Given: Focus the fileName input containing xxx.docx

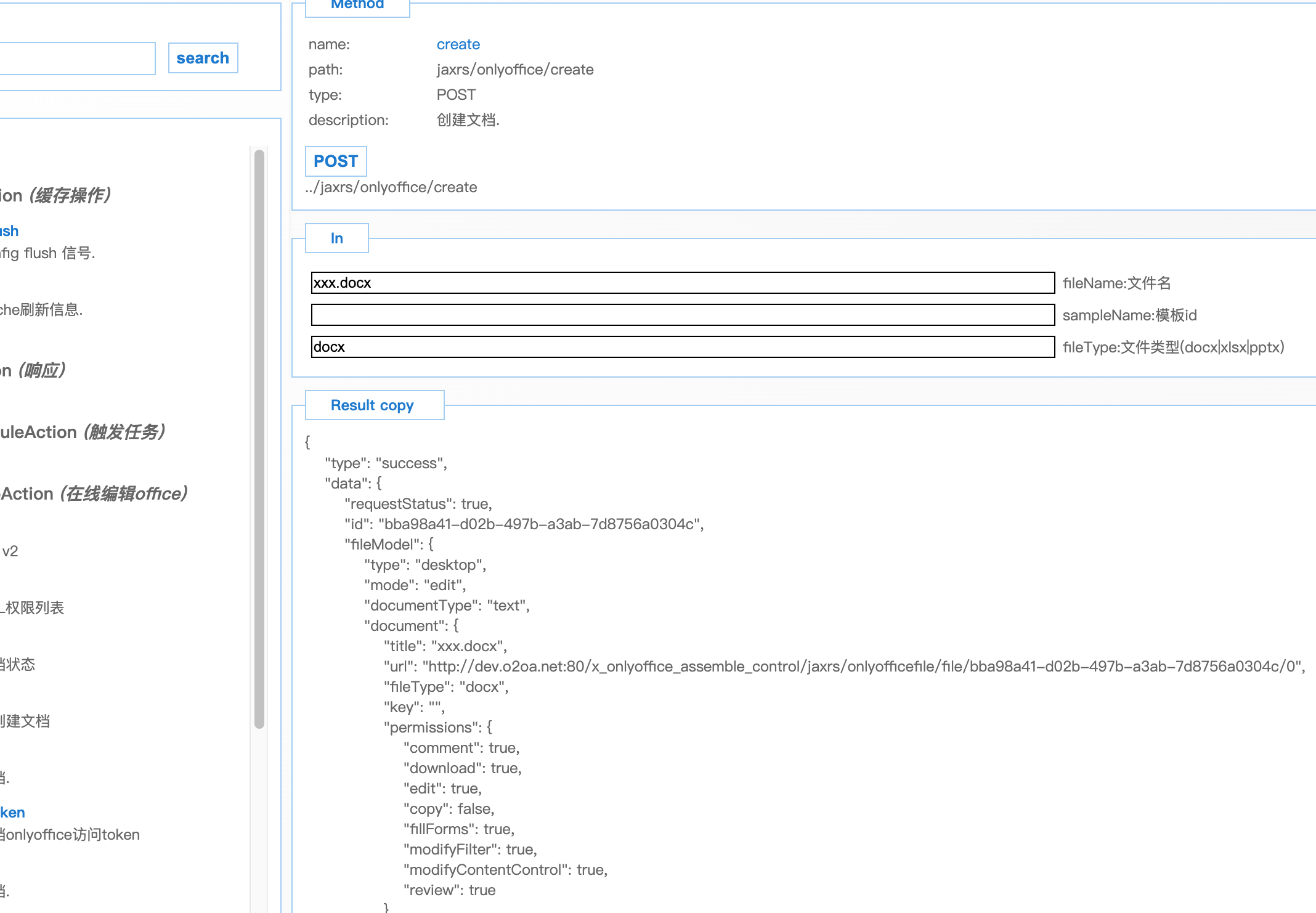Looking at the screenshot, I should coord(682,283).
